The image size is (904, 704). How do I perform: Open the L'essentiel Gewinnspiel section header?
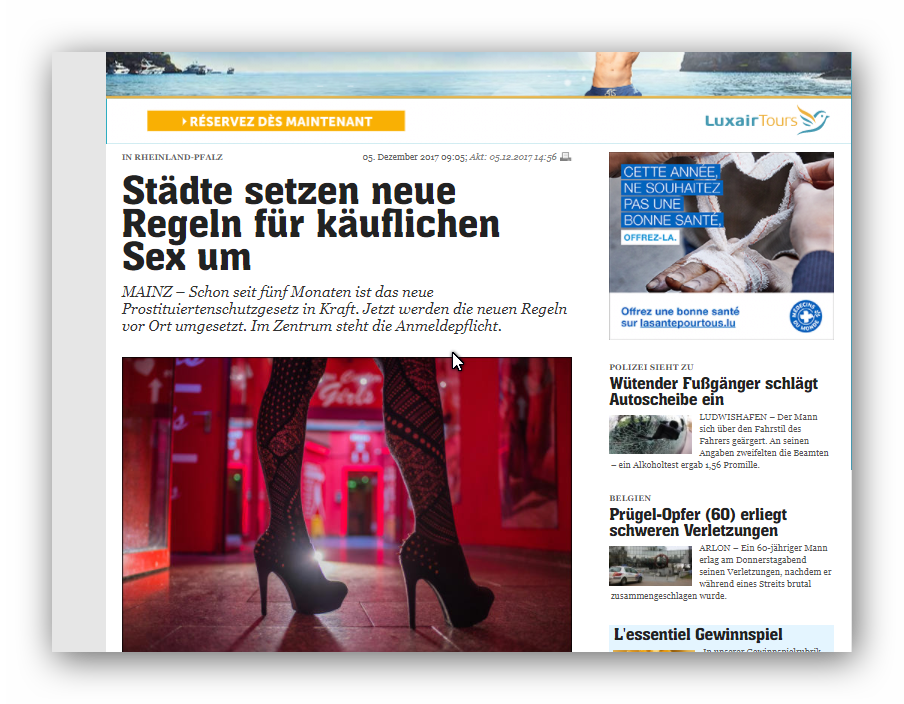pyautogui.click(x=697, y=635)
